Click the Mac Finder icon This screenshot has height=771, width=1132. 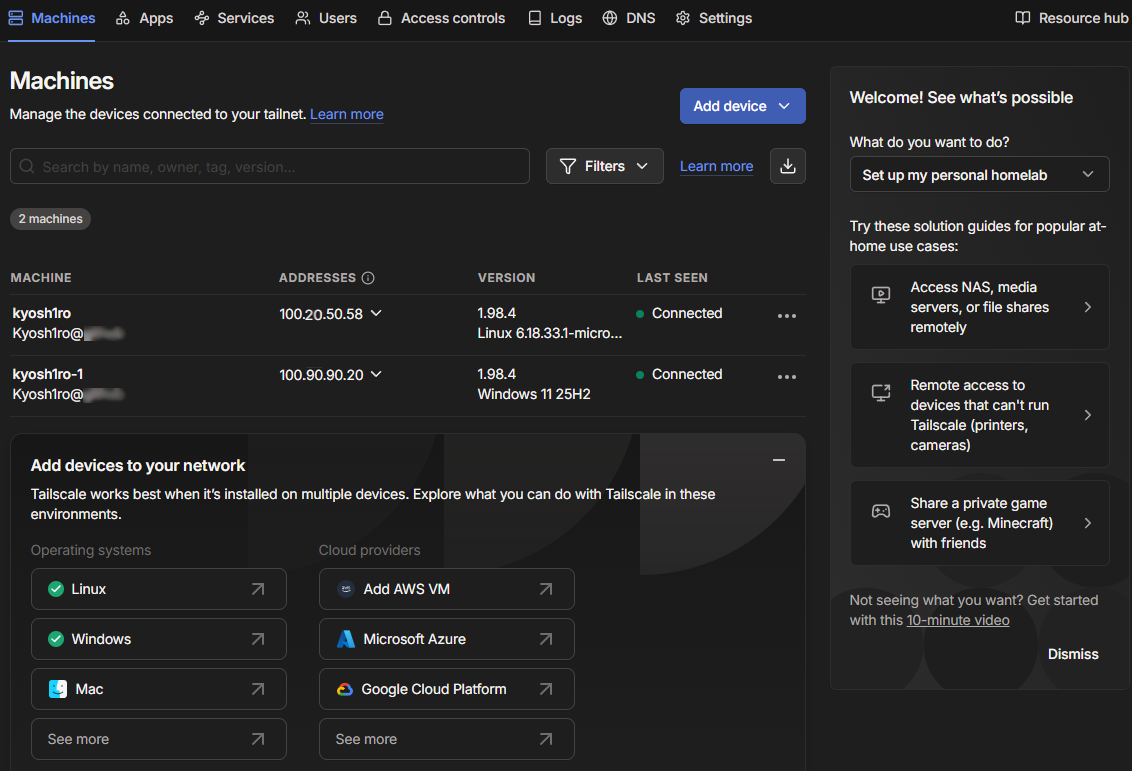click(58, 689)
